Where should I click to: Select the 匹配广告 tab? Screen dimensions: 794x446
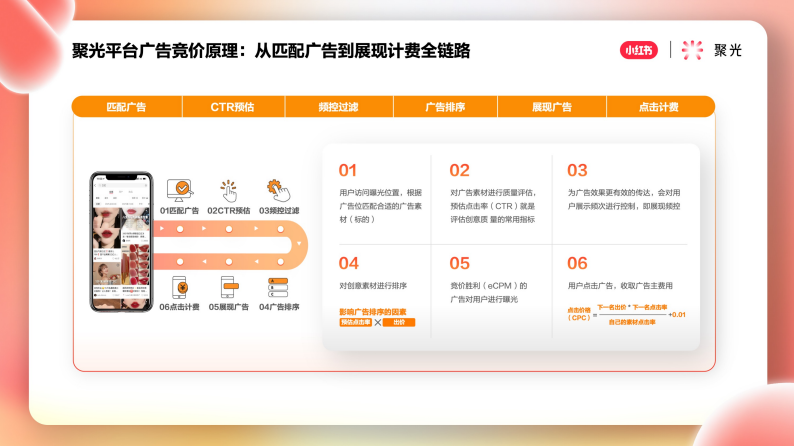tap(127, 107)
